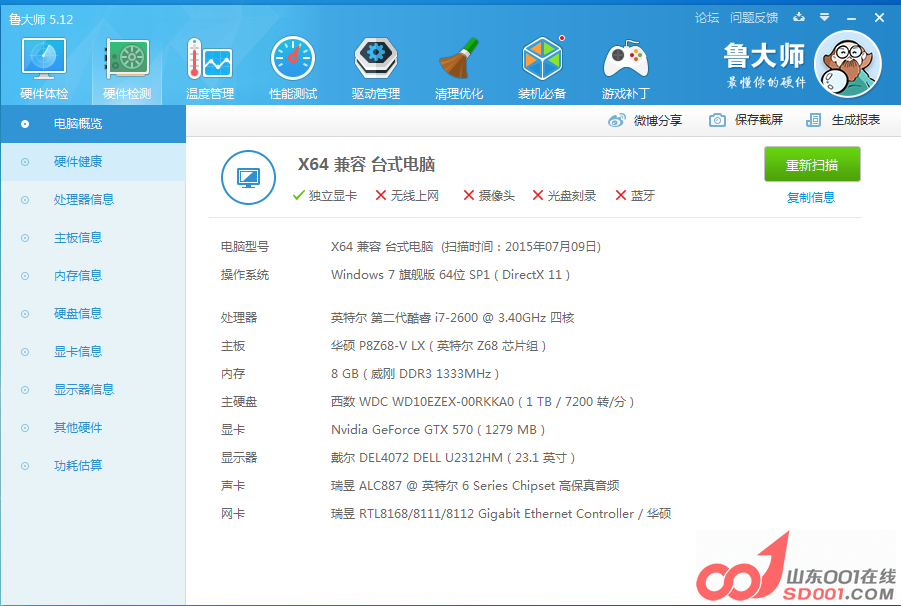The width and height of the screenshot is (901, 606).
Task: Minimize the 鲁大师 window
Action: (852, 18)
